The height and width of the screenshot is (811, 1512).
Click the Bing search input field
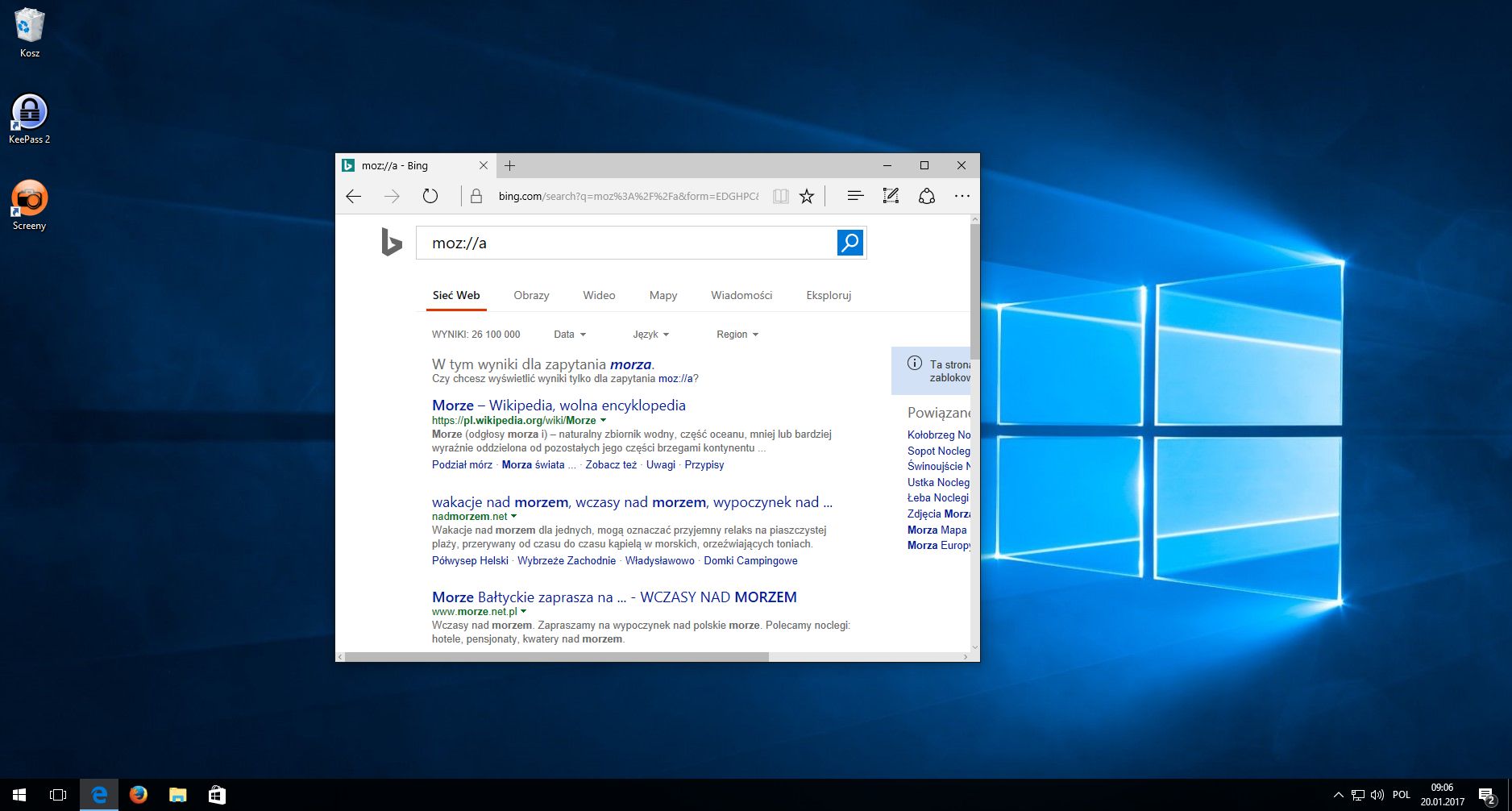pos(625,243)
